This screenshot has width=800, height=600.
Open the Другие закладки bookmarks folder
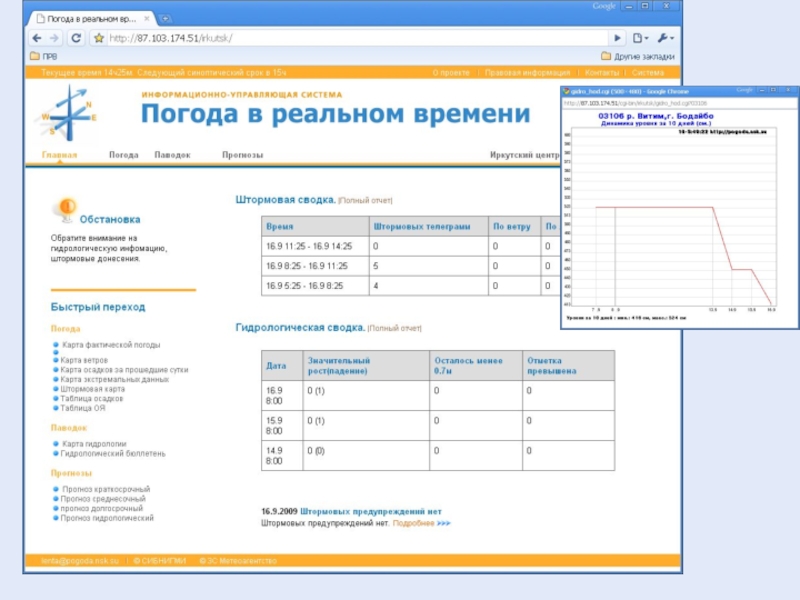638,56
